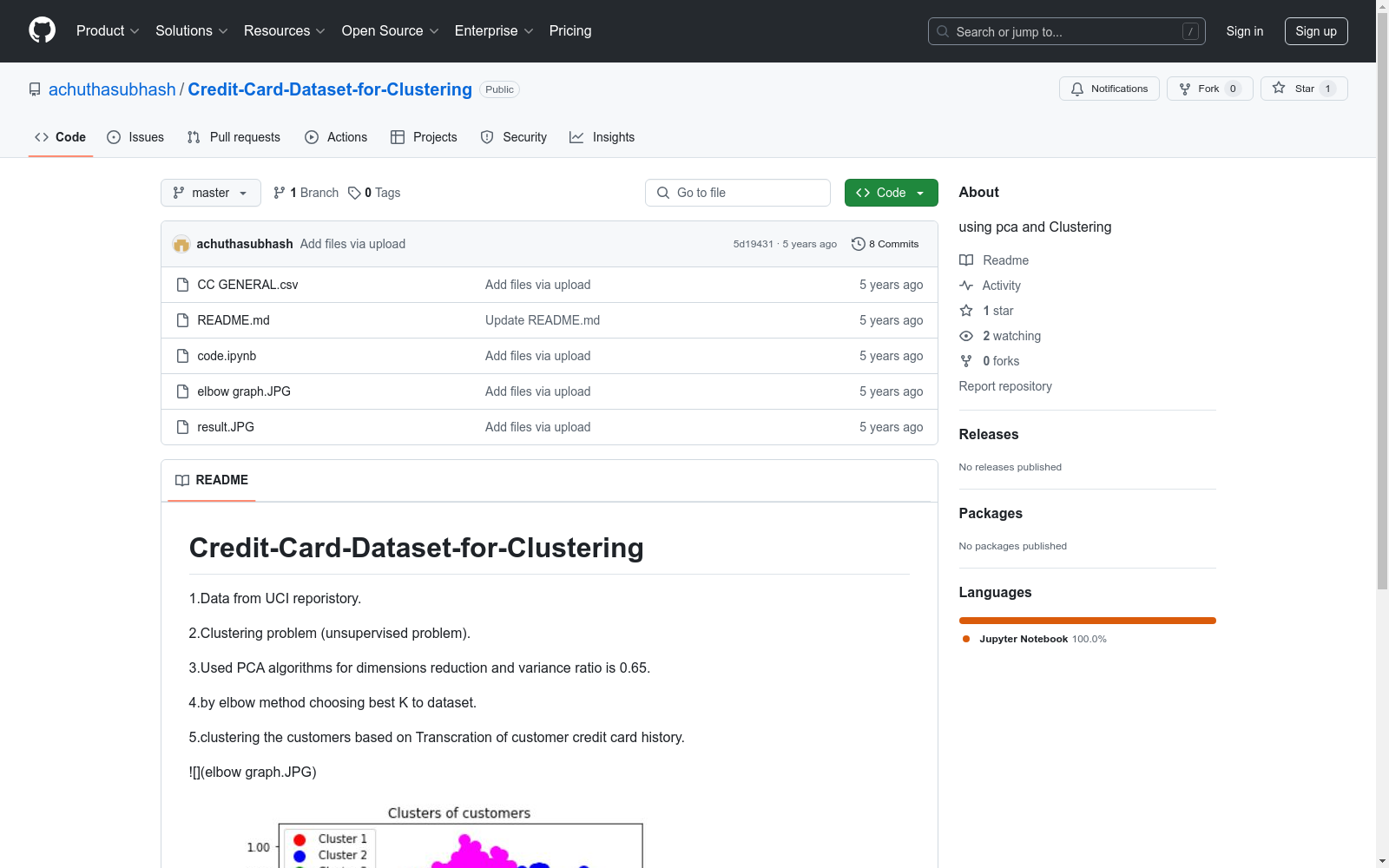
Task: Select the star icon to star repository
Action: 1279,88
